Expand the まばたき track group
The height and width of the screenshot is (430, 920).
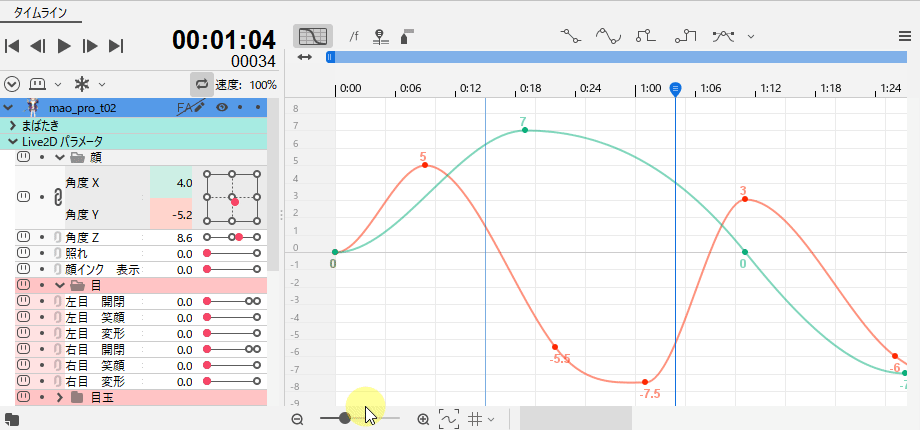pos(12,125)
